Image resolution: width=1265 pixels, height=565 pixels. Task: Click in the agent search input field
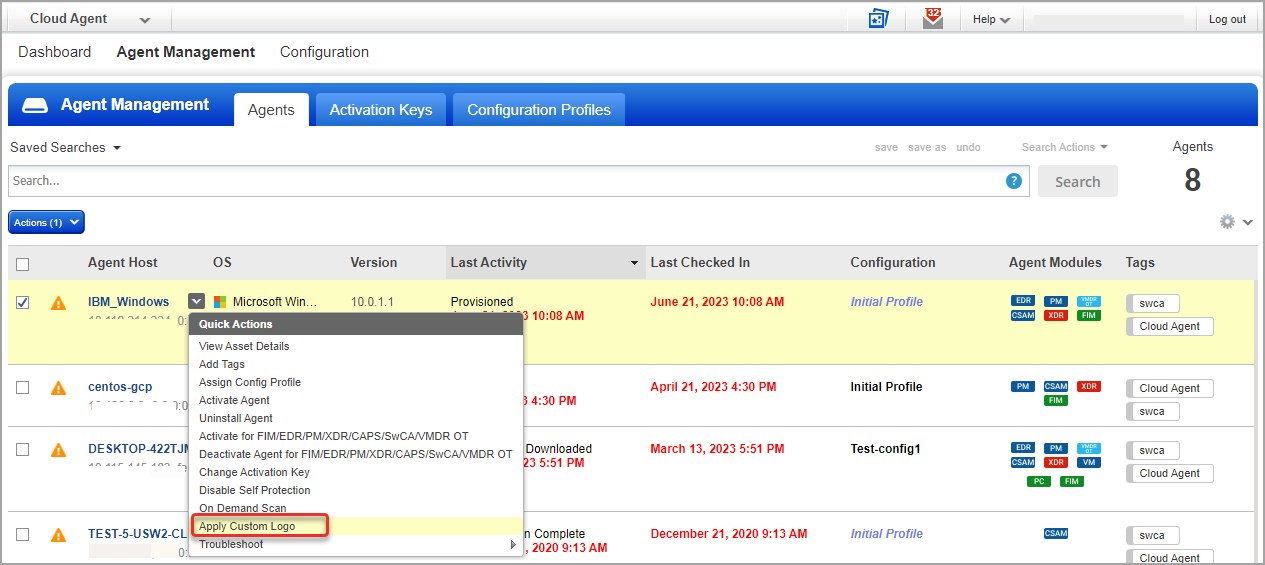(x=500, y=181)
